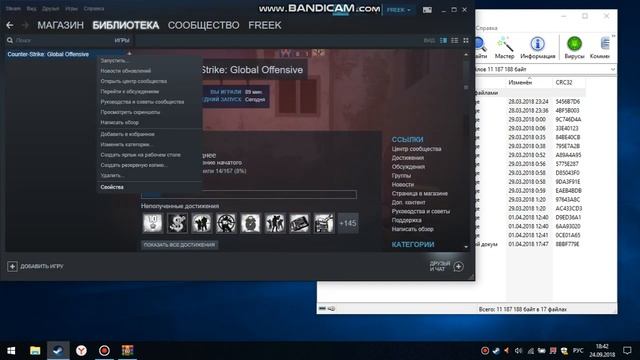Open Написать обзор link in sidebar
The height and width of the screenshot is (360, 640).
[412, 229]
